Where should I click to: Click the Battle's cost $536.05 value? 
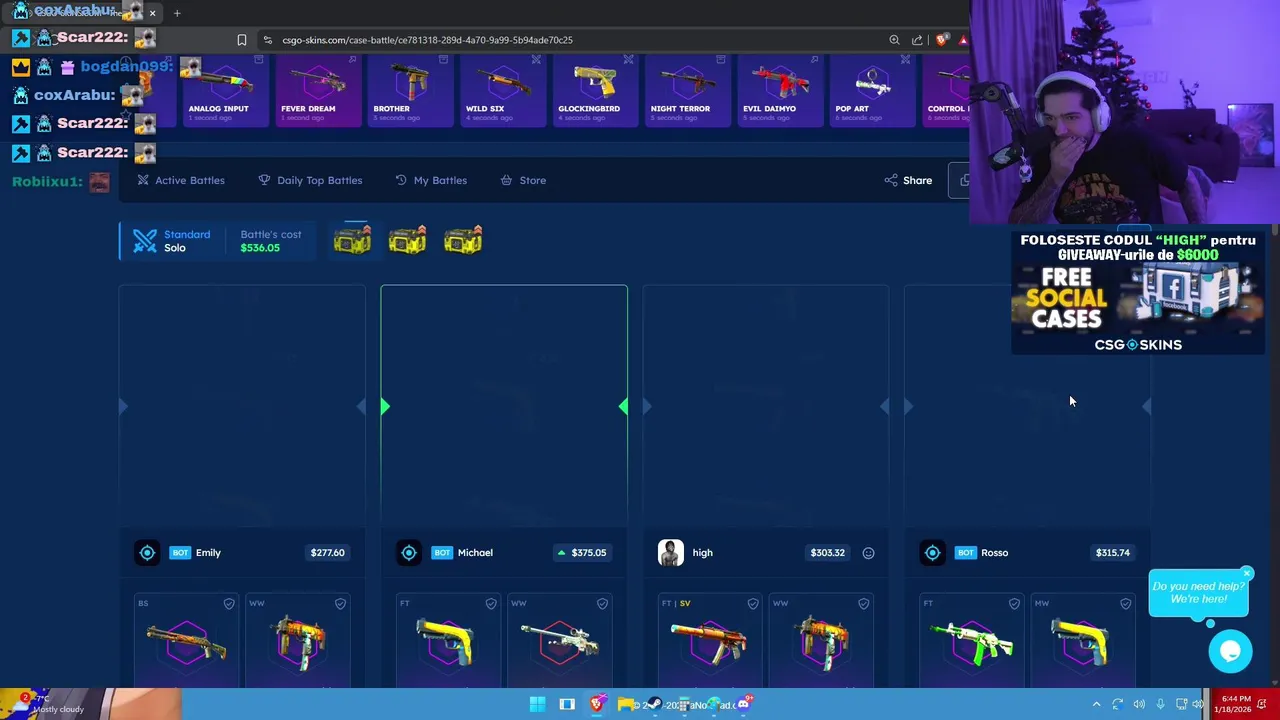point(260,248)
